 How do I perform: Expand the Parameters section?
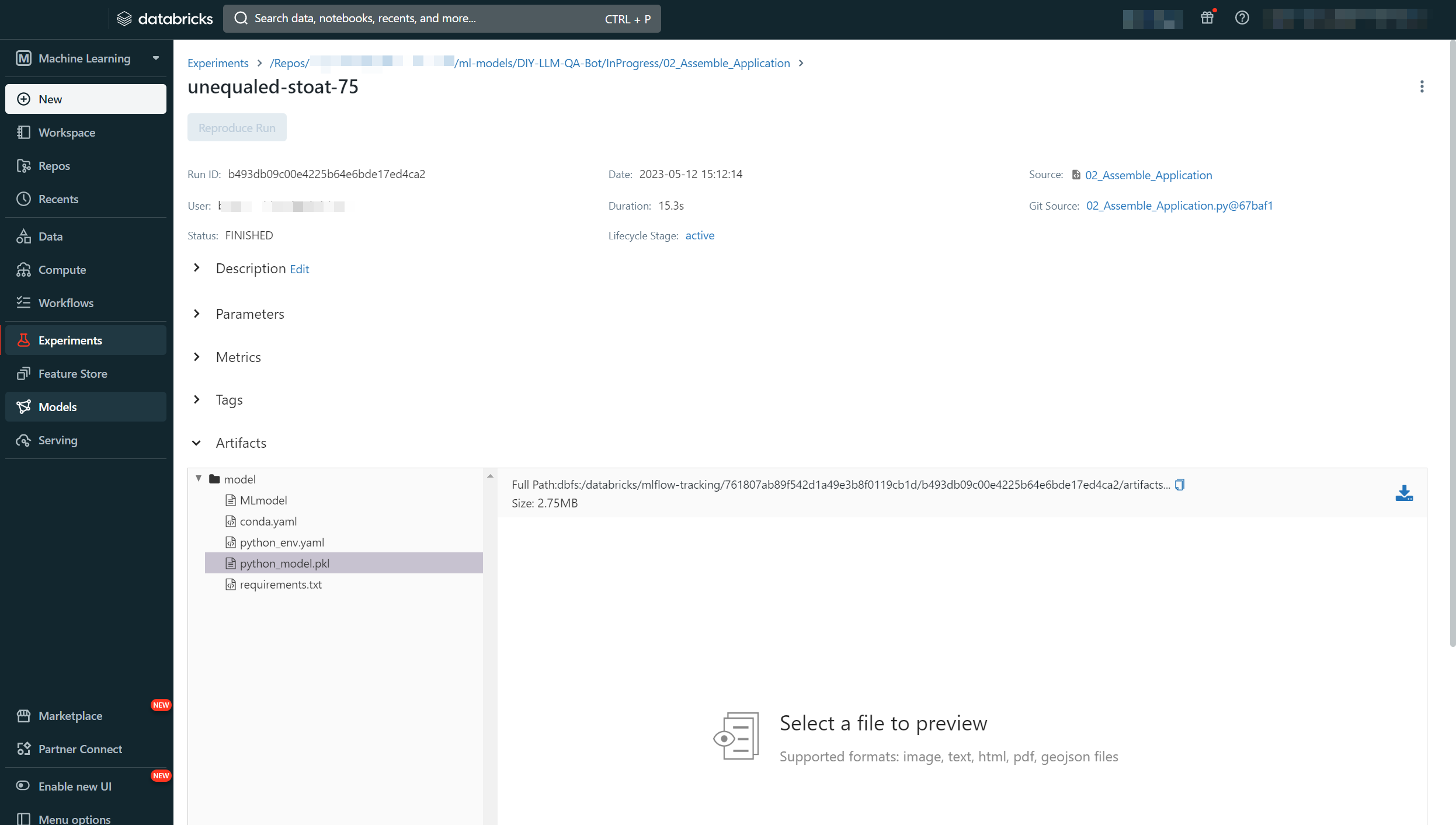coord(197,314)
